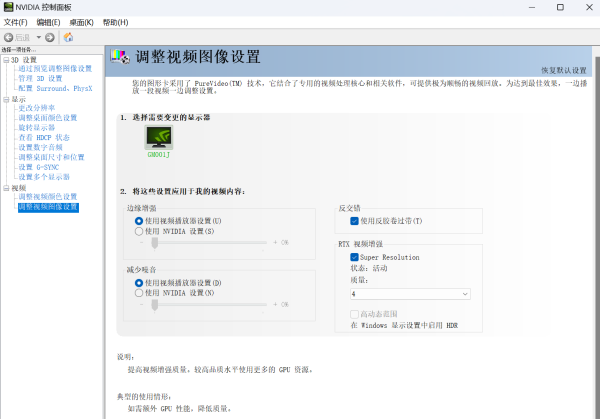Image resolution: width=600 pixels, height=419 pixels.
Task: Open 设置数字音频 page
Action: (41, 147)
